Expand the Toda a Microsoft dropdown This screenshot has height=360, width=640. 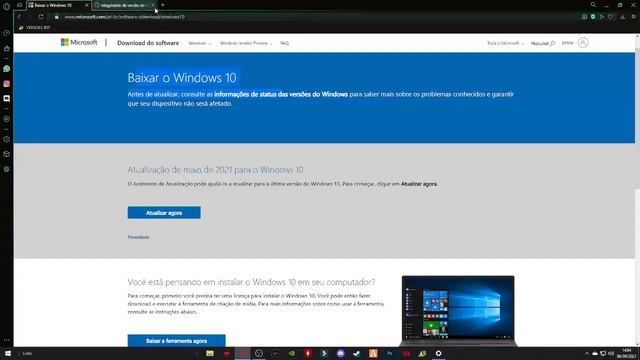(505, 43)
